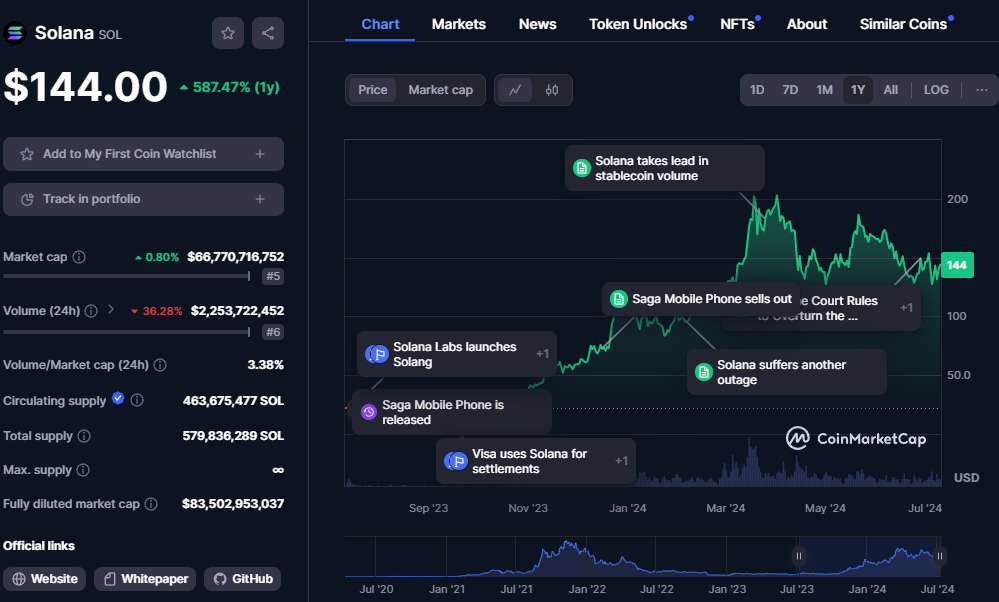The width and height of the screenshot is (999, 602).
Task: Click flag icon on Visa settlements annotation
Action: [456, 461]
